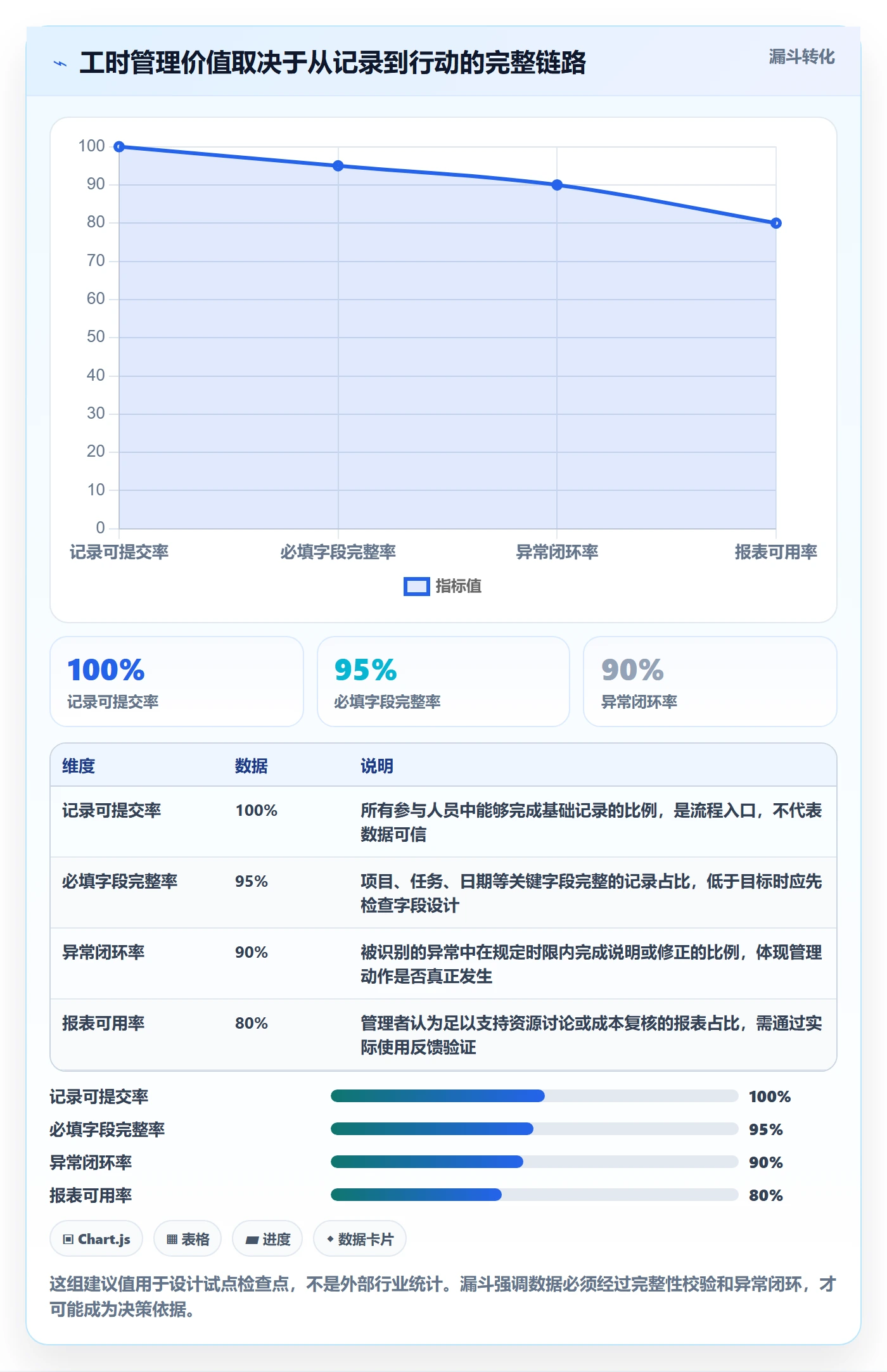The image size is (887, 1372).
Task: Click the 100% 记录可提交率 stat card
Action: (x=177, y=682)
